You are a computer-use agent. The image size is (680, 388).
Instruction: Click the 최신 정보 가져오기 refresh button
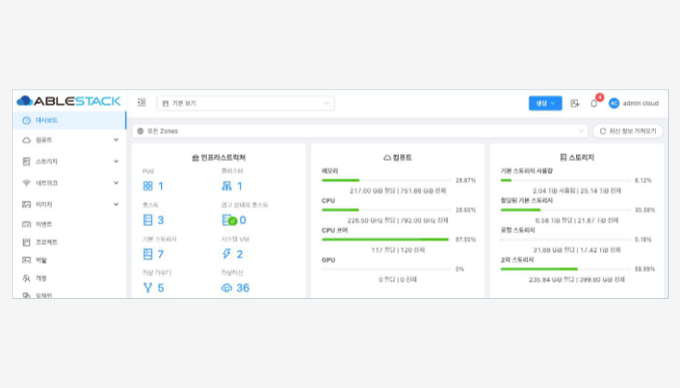628,131
